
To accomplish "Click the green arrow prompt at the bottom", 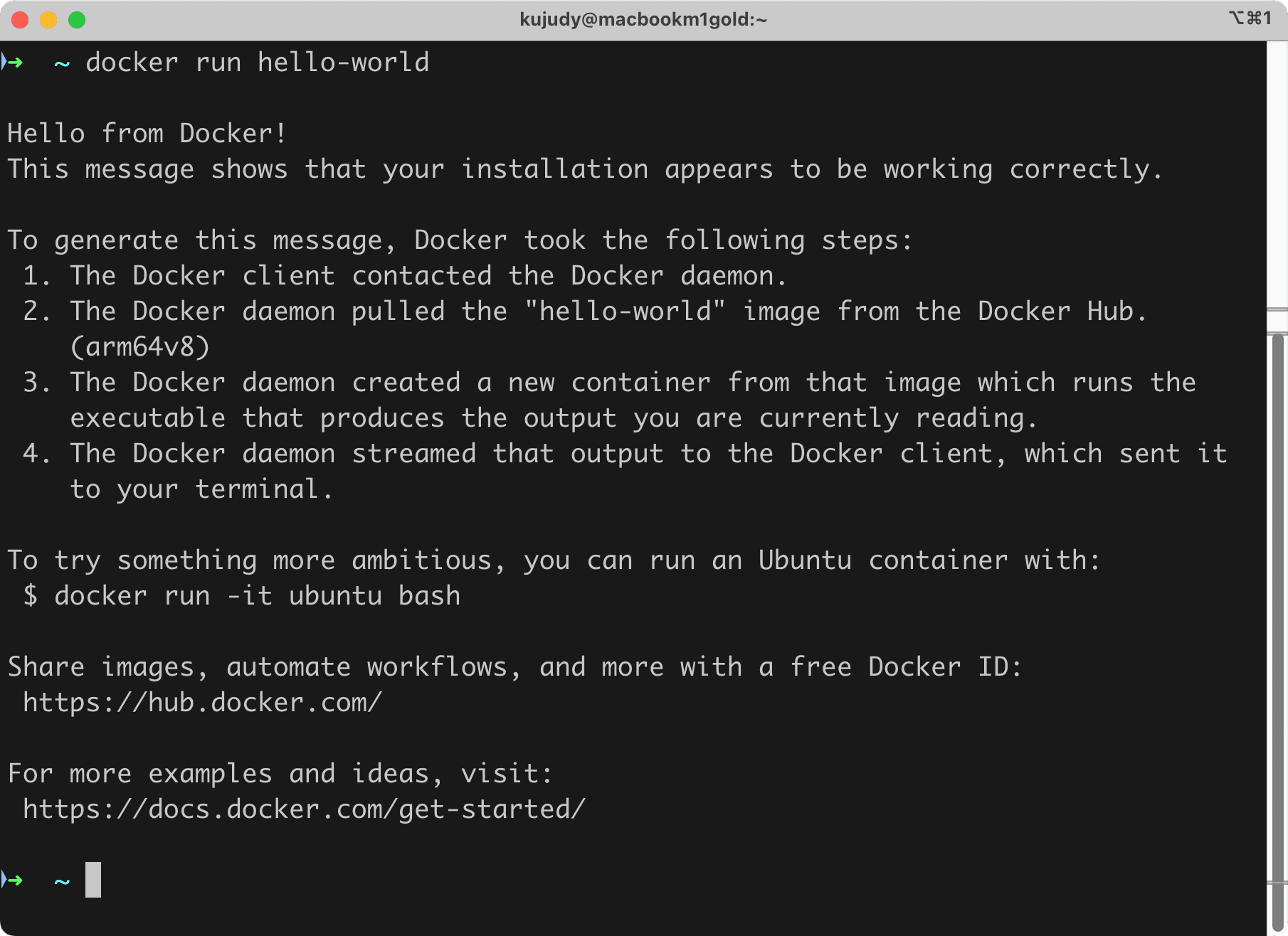I will tap(12, 881).
